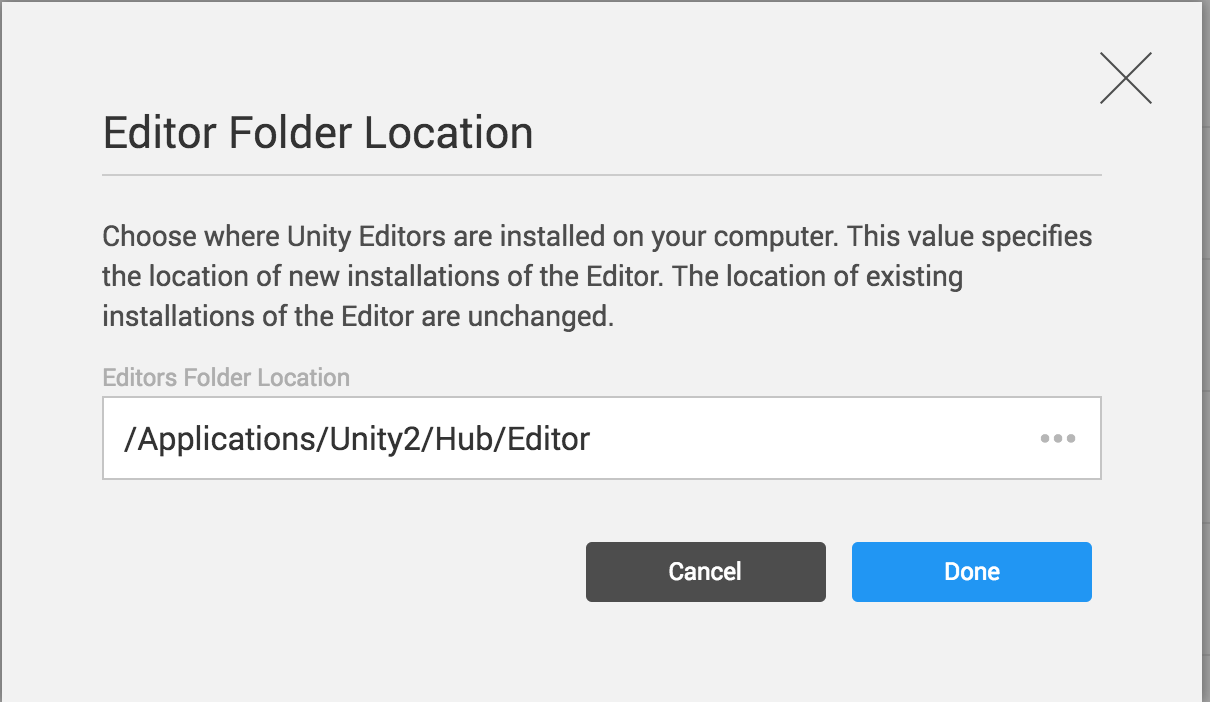Click the description text about Unity Editors

pyautogui.click(x=597, y=276)
